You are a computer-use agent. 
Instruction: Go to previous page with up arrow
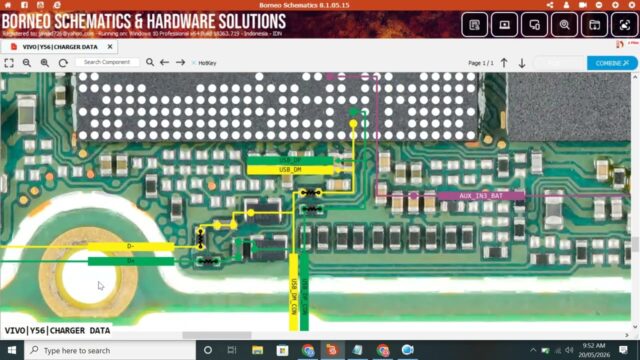pyautogui.click(x=504, y=63)
